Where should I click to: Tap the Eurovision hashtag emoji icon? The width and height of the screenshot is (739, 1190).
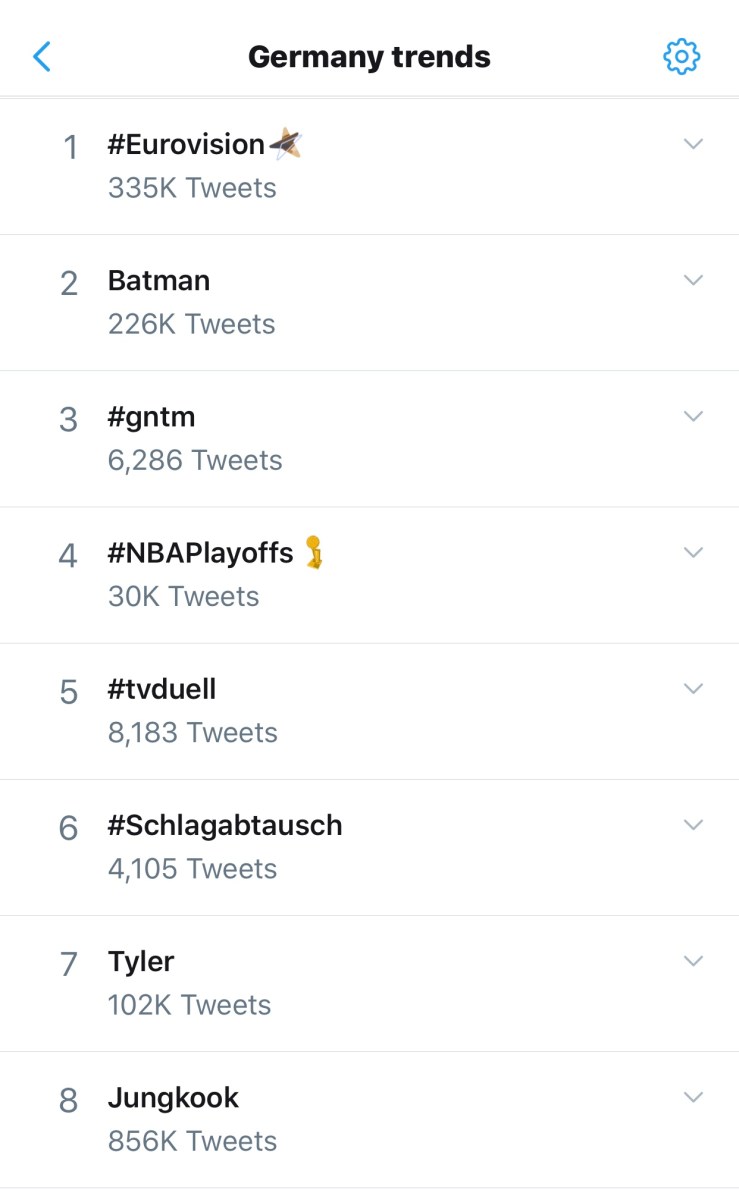(286, 144)
